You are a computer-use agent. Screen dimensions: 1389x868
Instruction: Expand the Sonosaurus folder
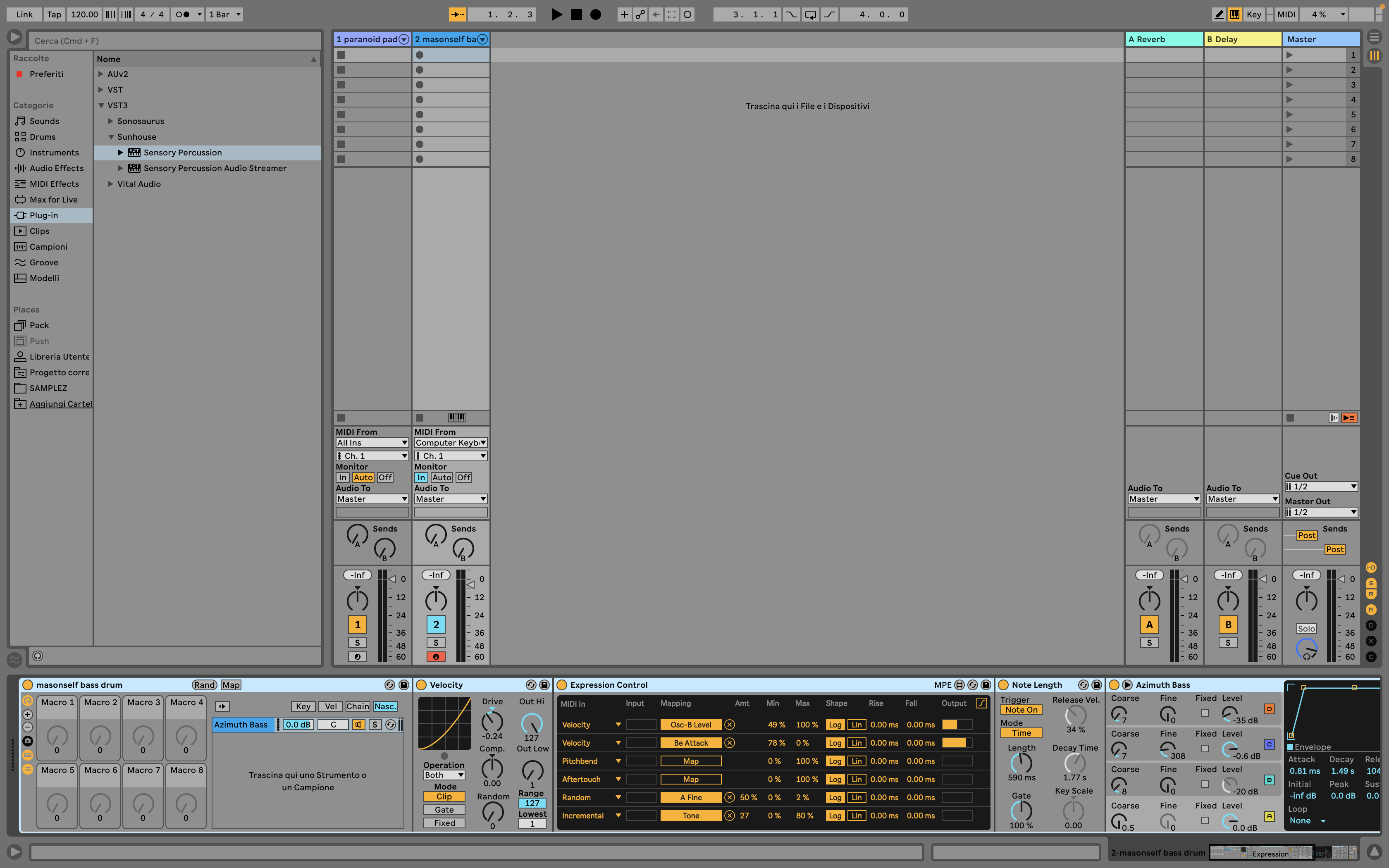tap(111, 121)
